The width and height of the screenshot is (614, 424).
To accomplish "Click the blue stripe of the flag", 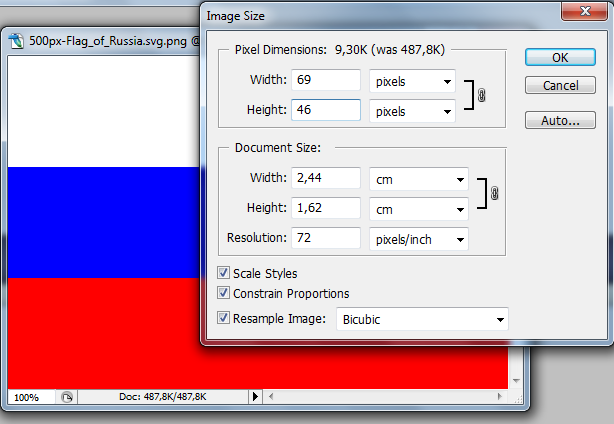I will tap(104, 222).
